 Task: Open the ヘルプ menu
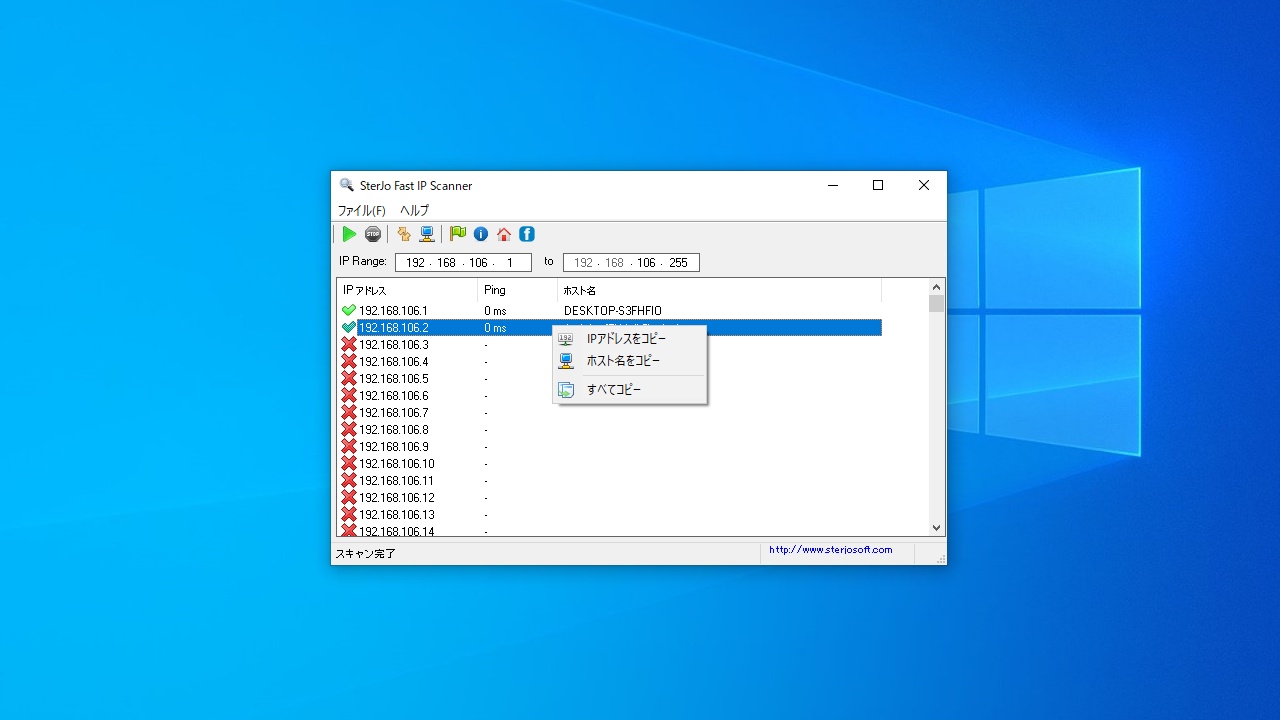[x=414, y=210]
